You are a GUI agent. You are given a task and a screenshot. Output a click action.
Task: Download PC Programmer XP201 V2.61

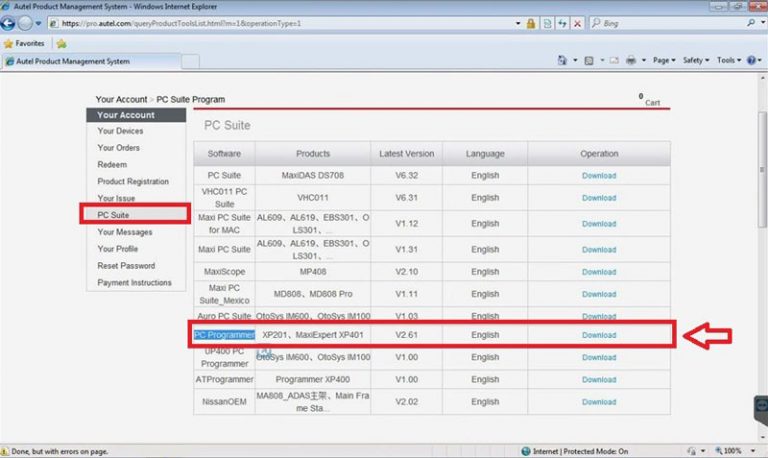(599, 335)
